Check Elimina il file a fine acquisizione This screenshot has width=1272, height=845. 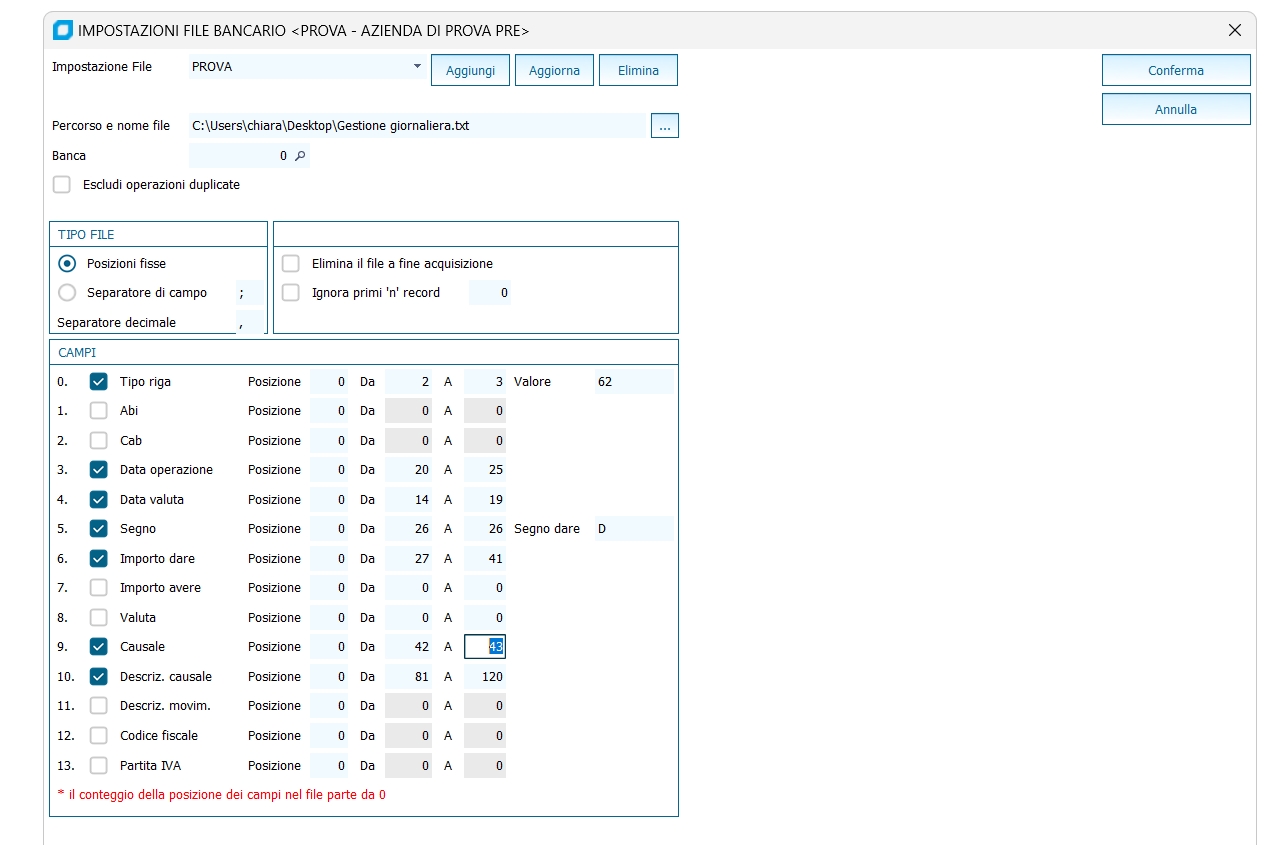291,264
